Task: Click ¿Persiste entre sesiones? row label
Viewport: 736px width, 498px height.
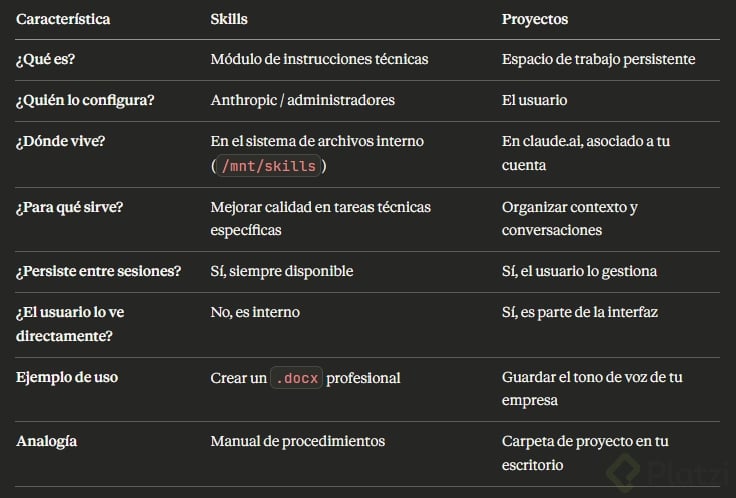Action: pos(98,271)
